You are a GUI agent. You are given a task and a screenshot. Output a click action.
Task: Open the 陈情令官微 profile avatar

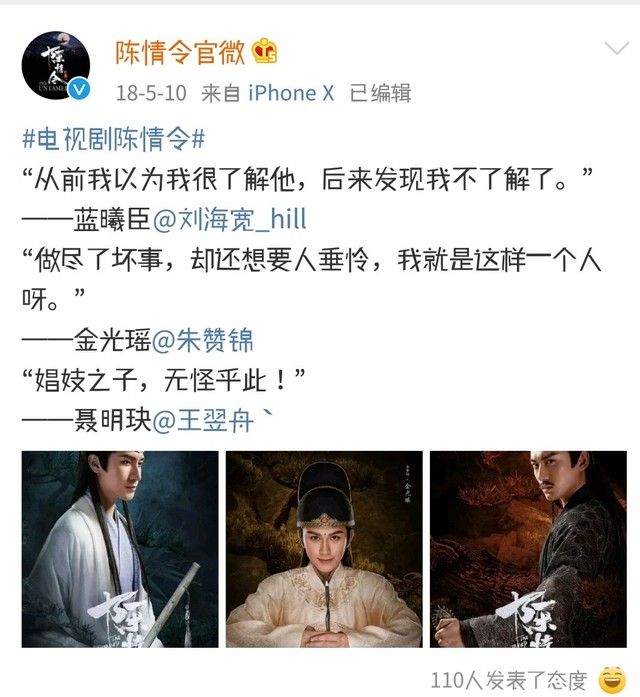[56, 65]
